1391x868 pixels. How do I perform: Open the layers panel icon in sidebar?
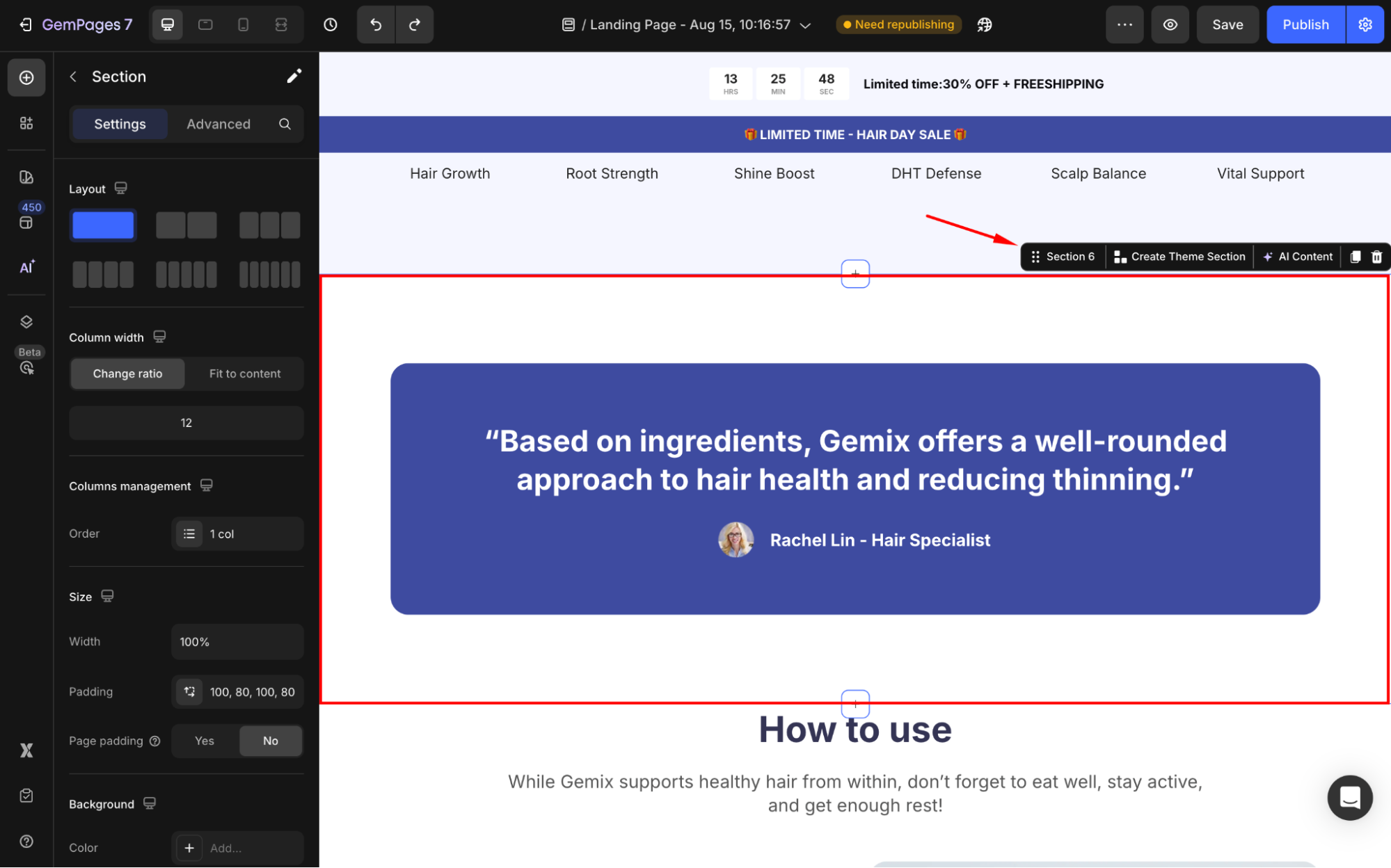(26, 321)
